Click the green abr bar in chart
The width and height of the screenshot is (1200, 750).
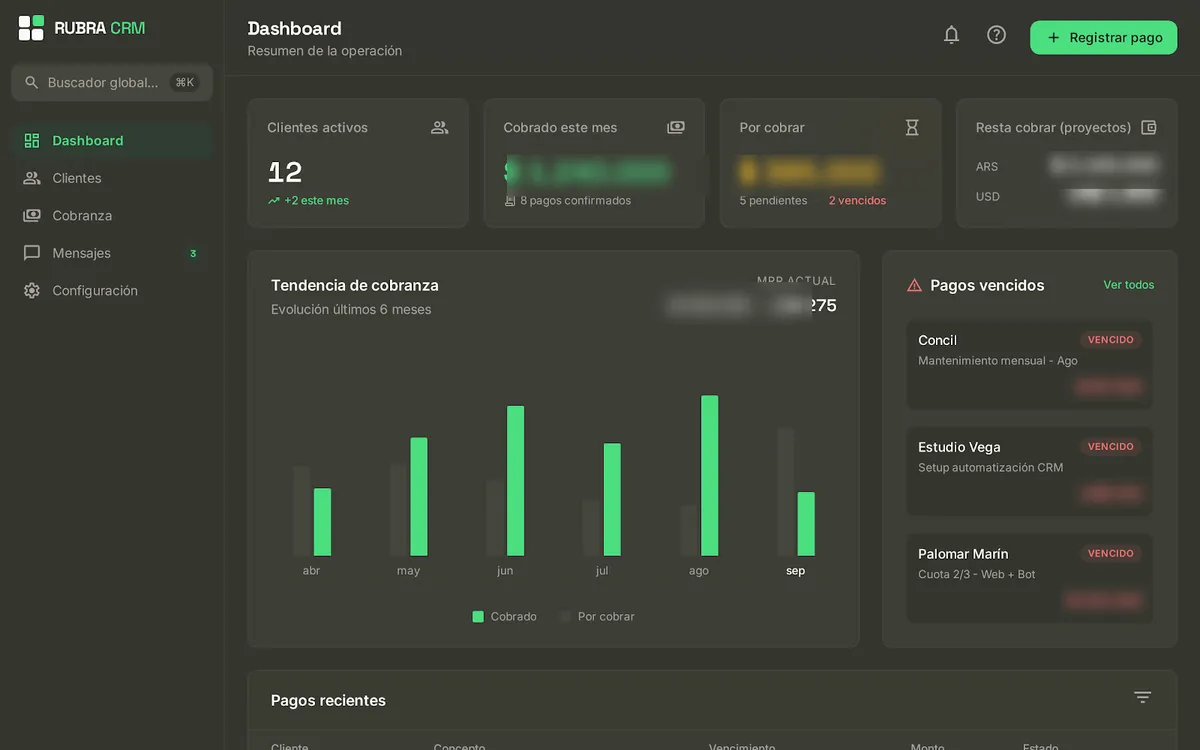322,522
